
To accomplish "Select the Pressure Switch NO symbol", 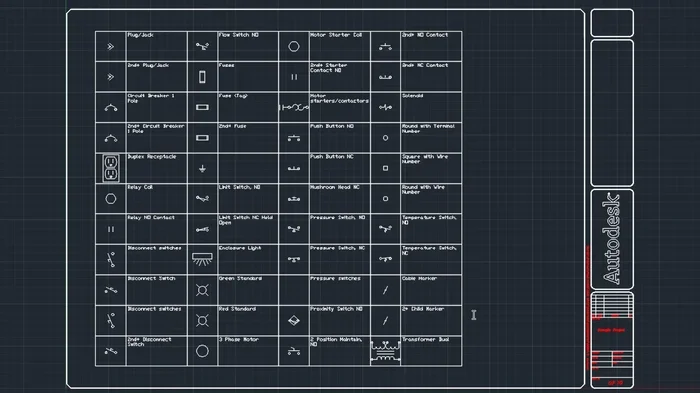I will pos(294,229).
